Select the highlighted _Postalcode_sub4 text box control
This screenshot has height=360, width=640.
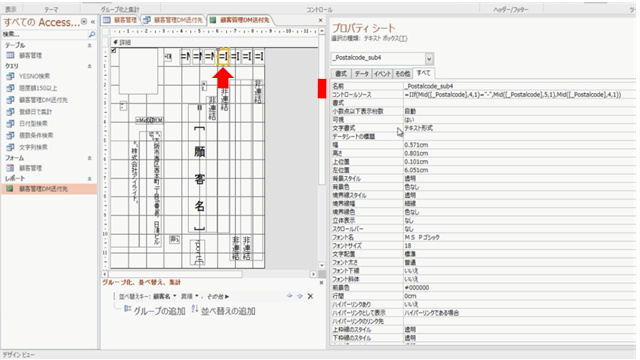coord(223,57)
